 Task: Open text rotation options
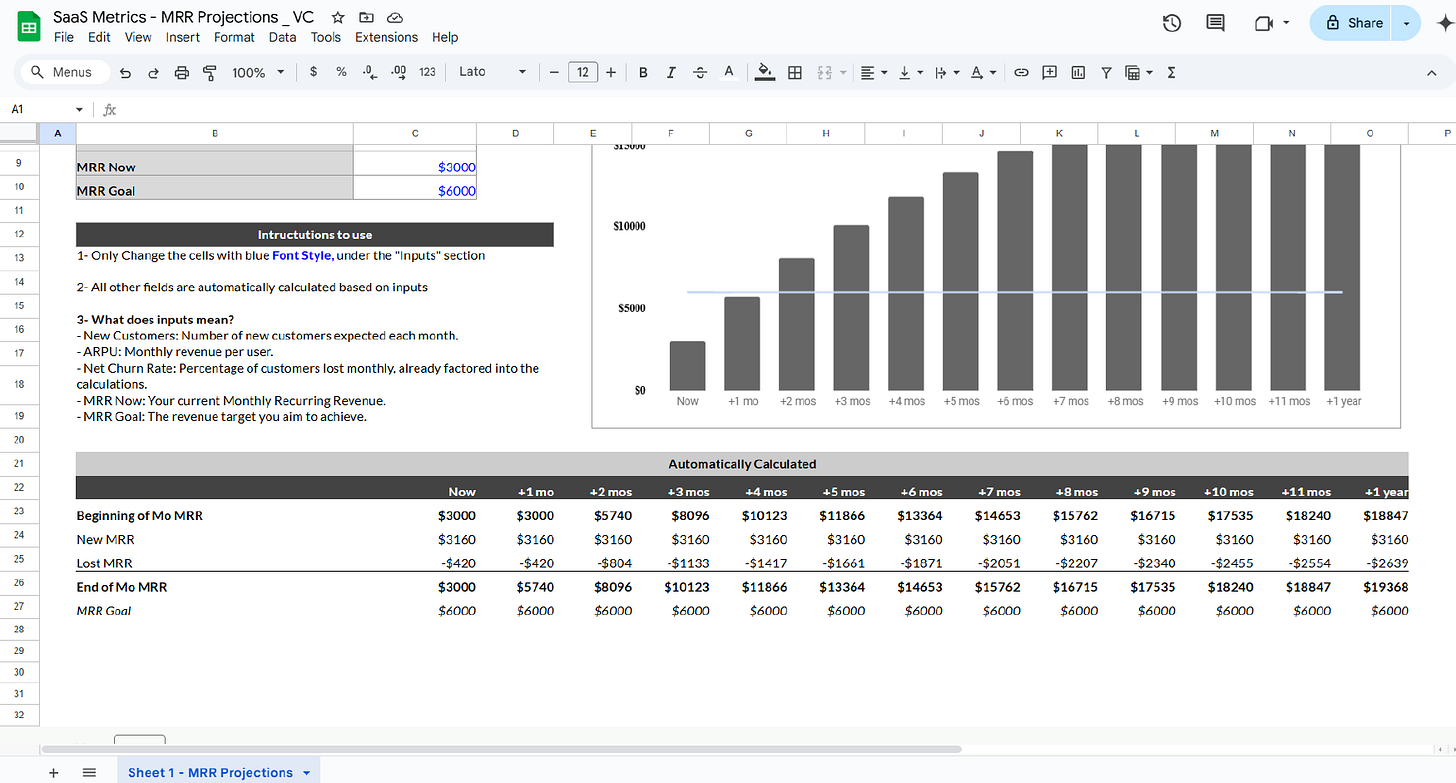[x=984, y=72]
